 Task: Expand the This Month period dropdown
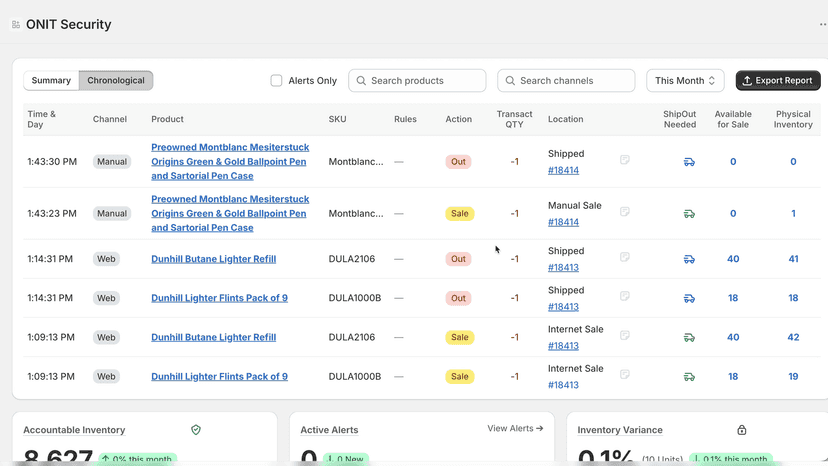coord(685,80)
